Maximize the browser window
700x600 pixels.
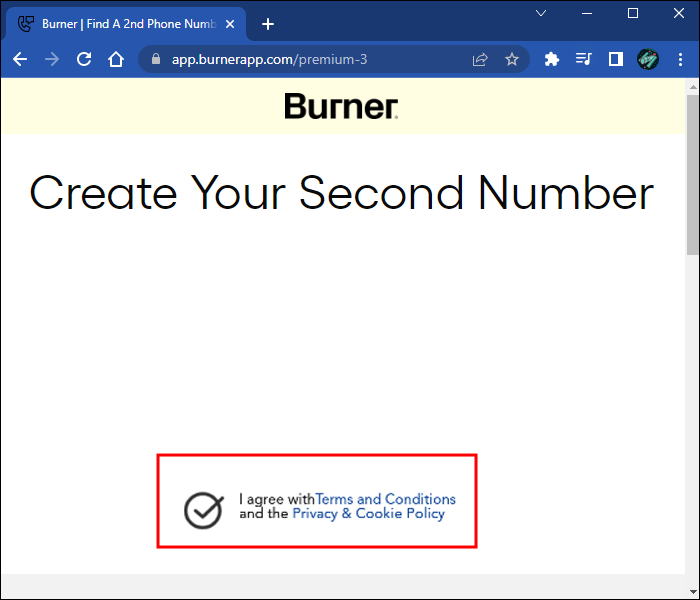(633, 13)
